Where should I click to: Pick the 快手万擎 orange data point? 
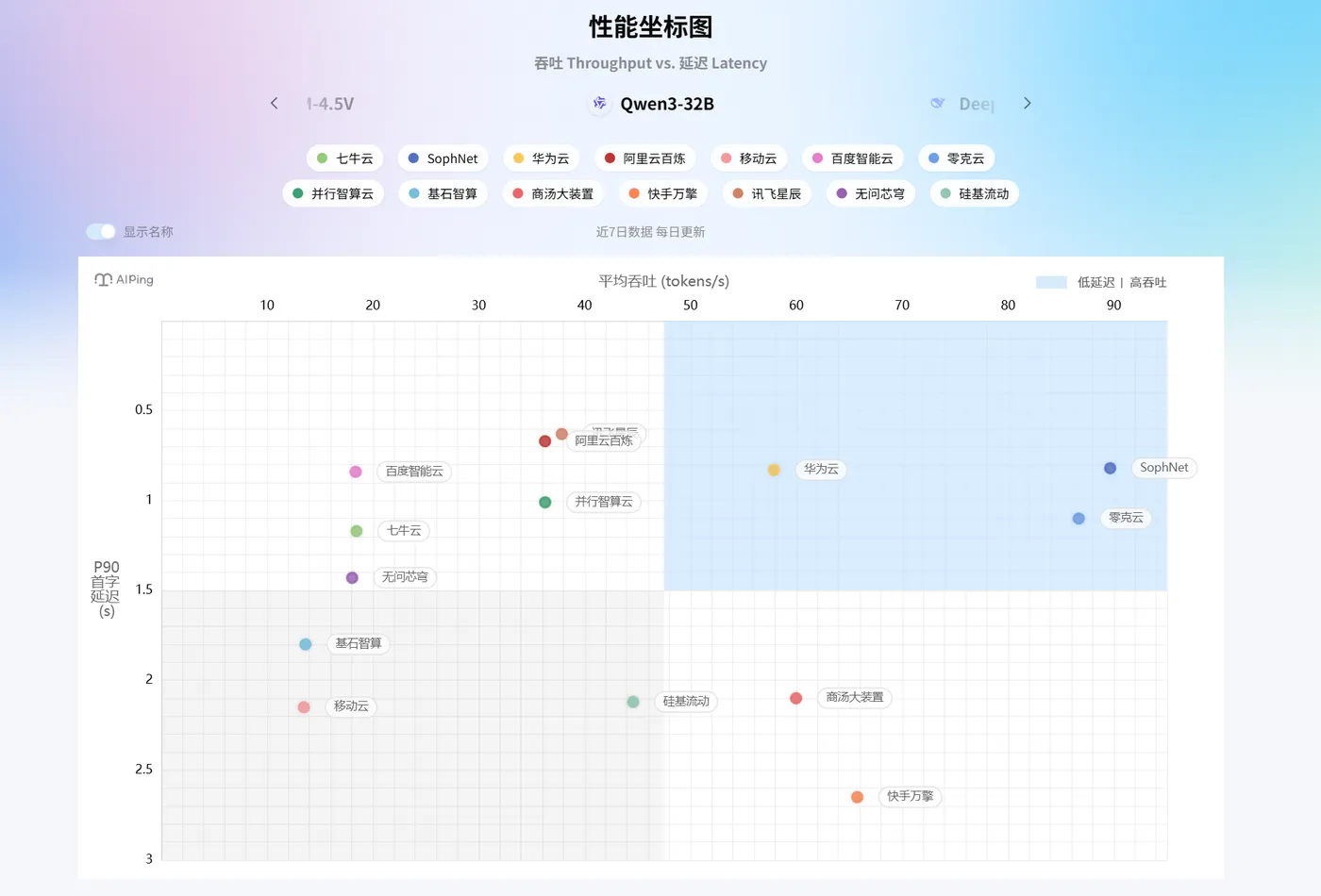click(x=857, y=797)
